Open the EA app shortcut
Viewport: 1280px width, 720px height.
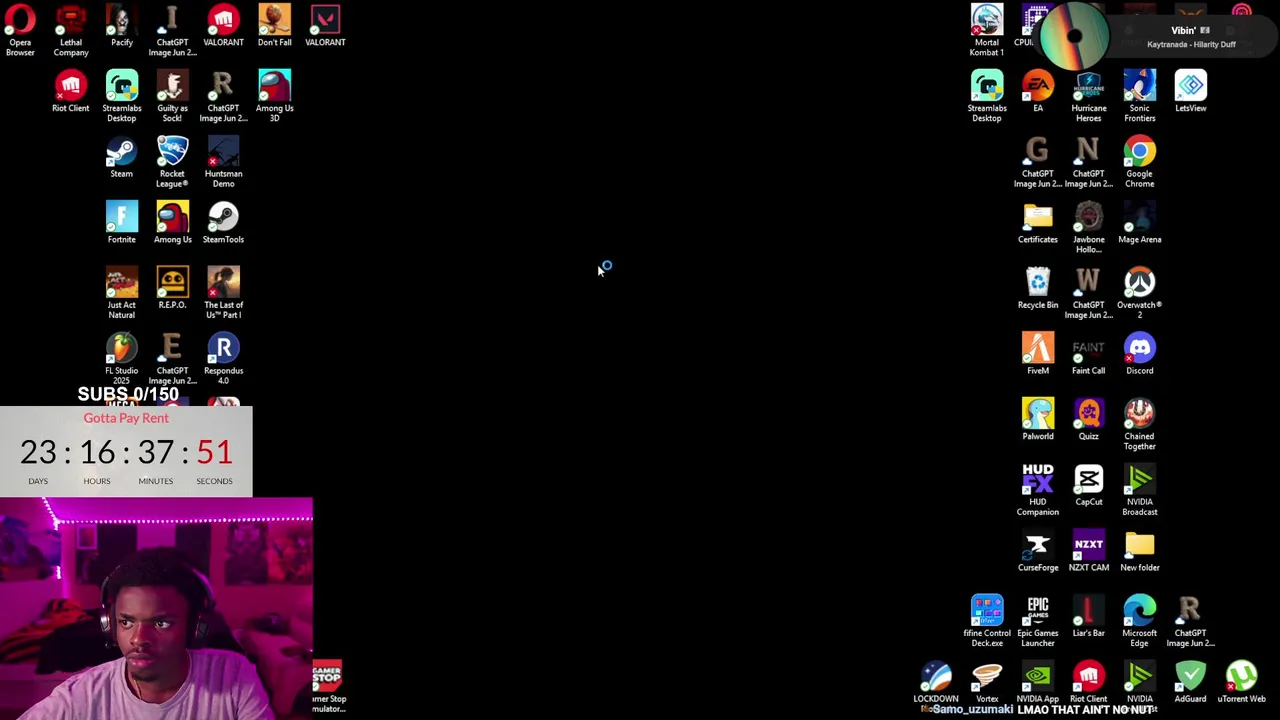click(1038, 92)
